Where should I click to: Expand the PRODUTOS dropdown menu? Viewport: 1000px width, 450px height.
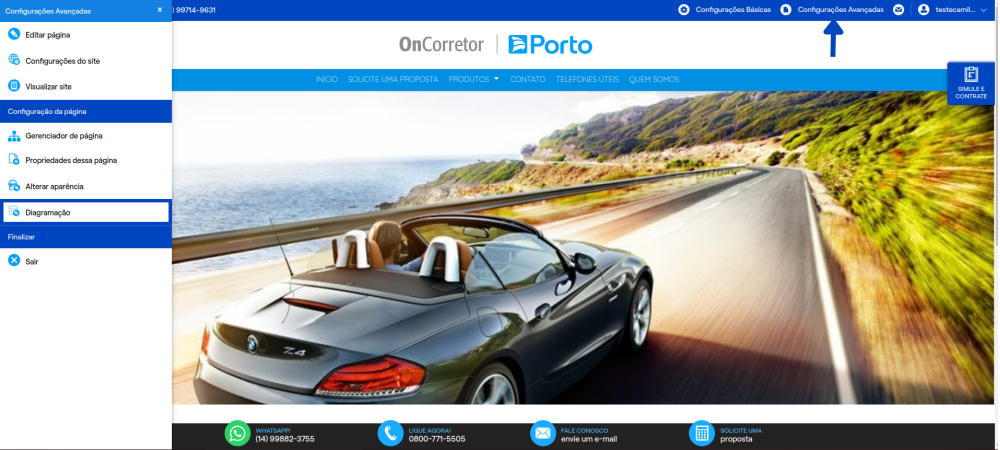[x=474, y=79]
